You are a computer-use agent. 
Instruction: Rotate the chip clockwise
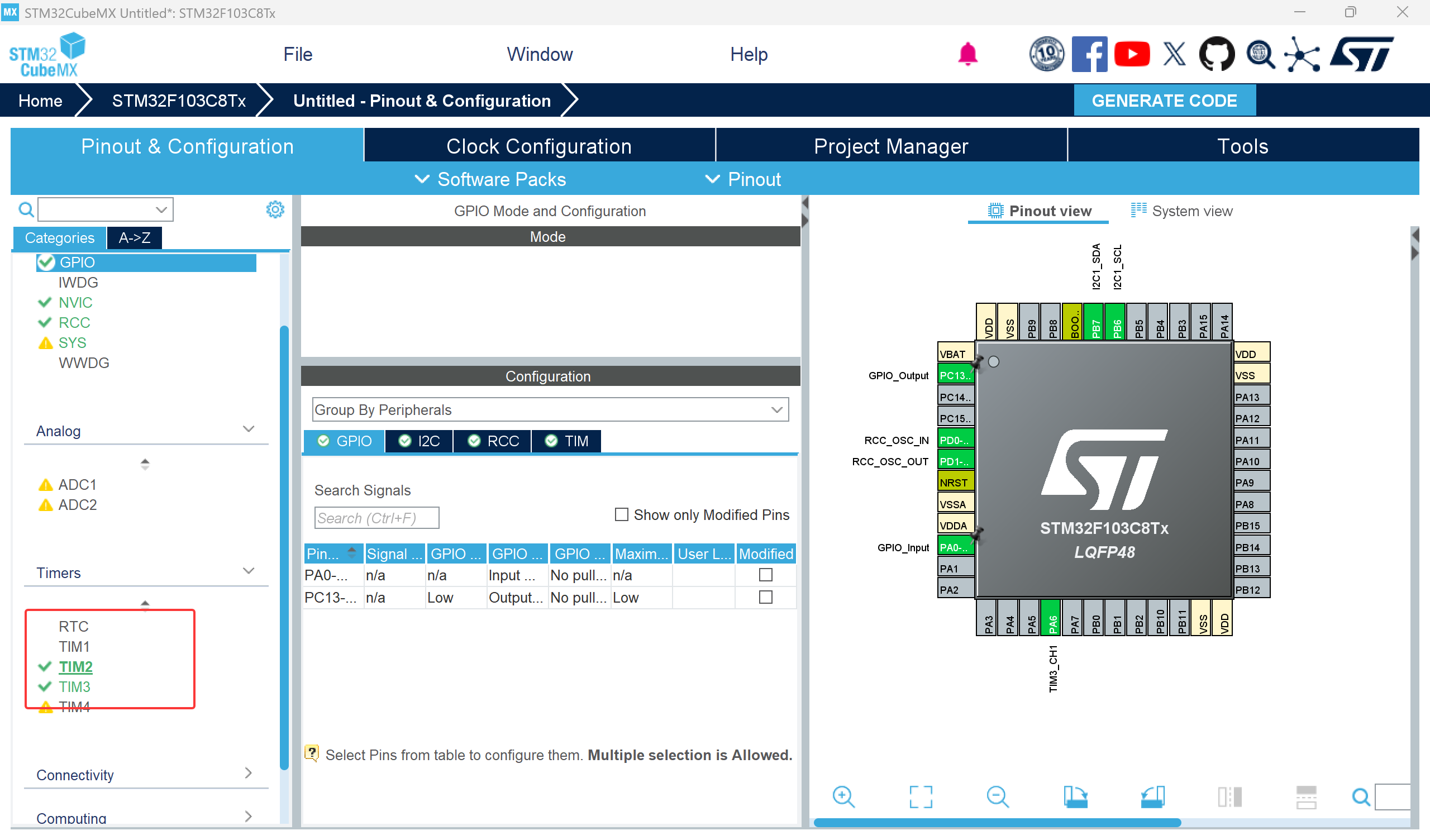click(1075, 797)
